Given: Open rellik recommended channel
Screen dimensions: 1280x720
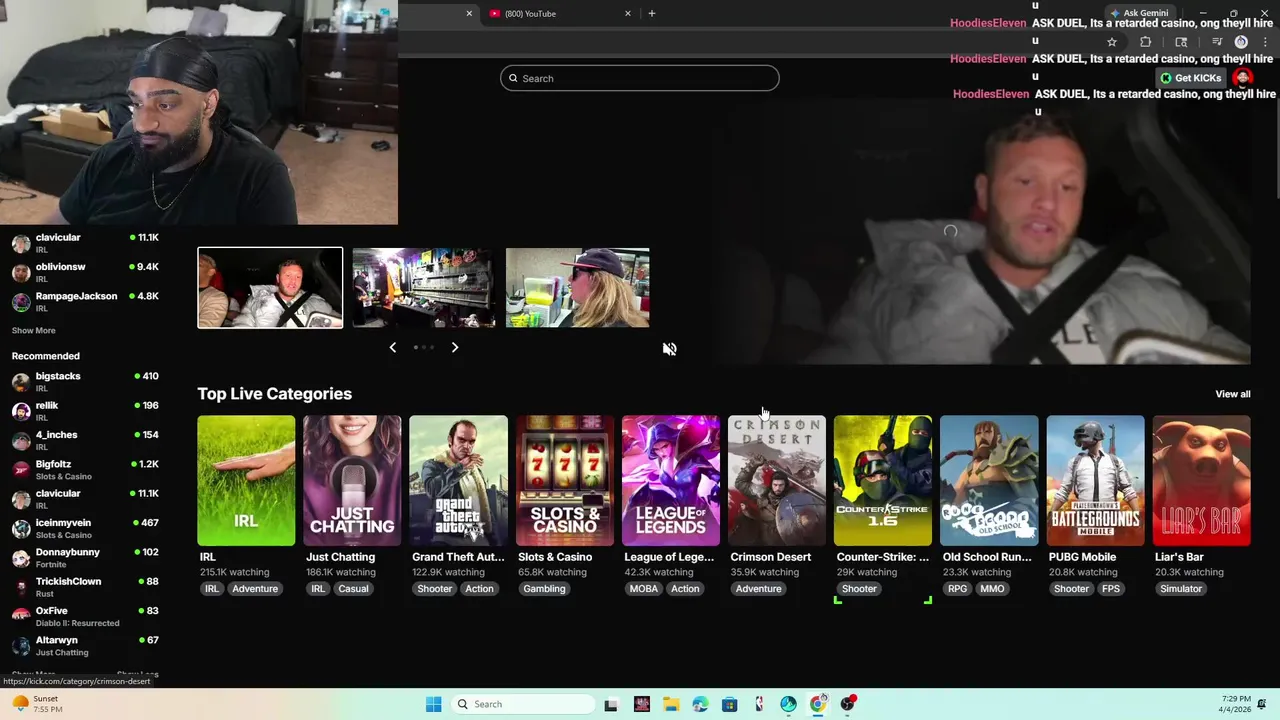Looking at the screenshot, I should tap(85, 411).
